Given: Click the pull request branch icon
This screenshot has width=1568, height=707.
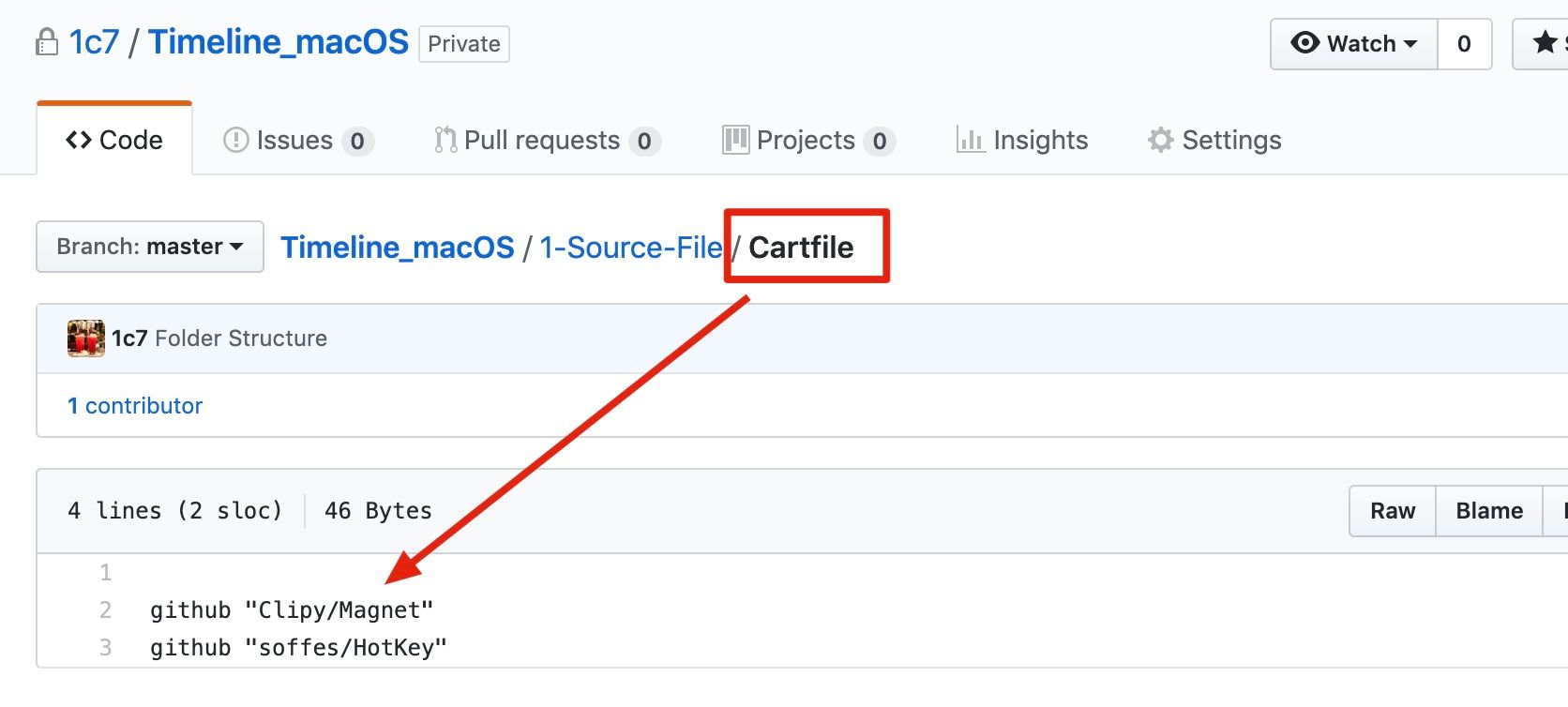Looking at the screenshot, I should pyautogui.click(x=445, y=140).
